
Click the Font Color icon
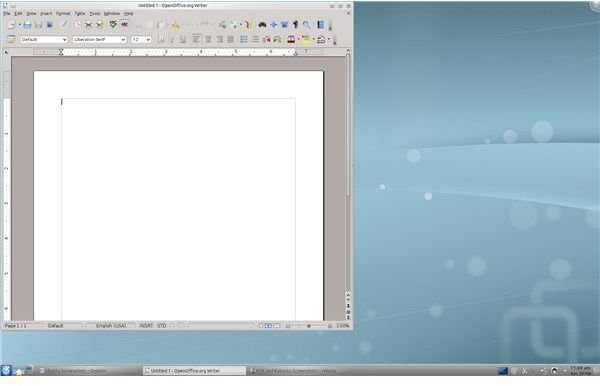point(291,39)
